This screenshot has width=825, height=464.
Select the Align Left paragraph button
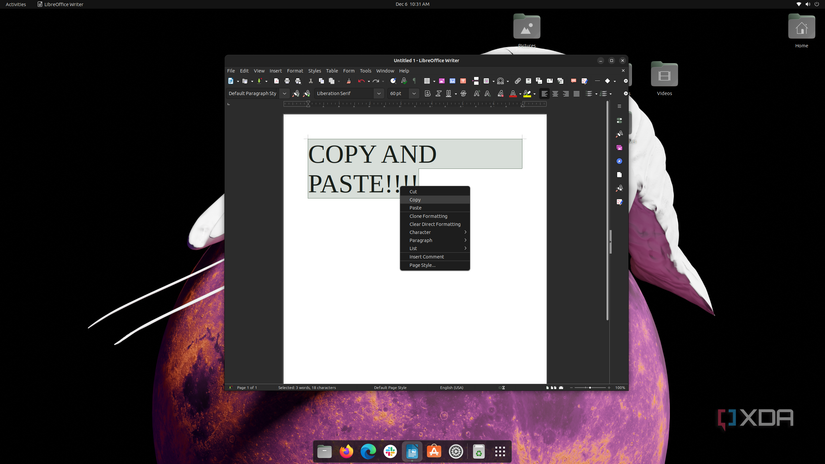tap(545, 93)
